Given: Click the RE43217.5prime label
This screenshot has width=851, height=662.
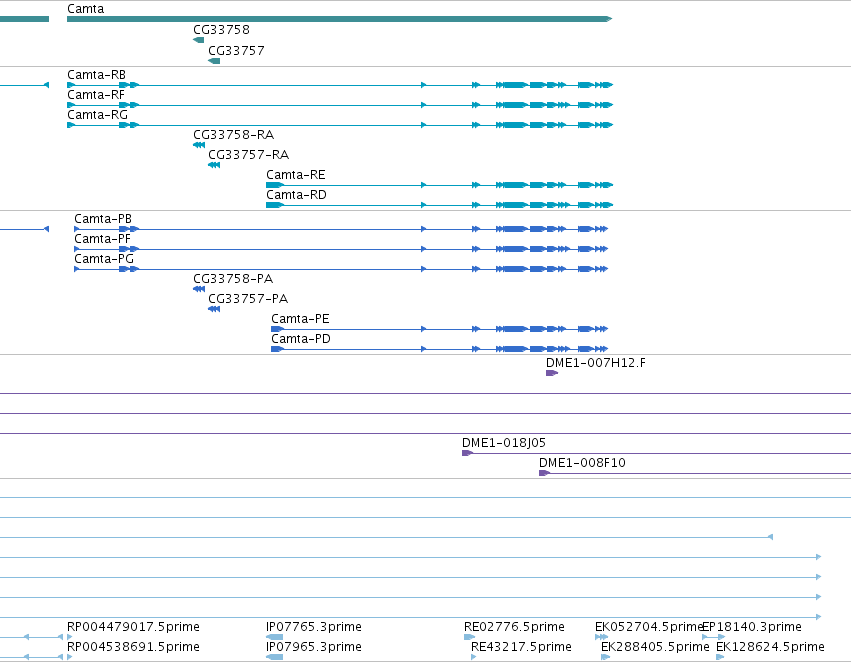Looking at the screenshot, I should (522, 647).
